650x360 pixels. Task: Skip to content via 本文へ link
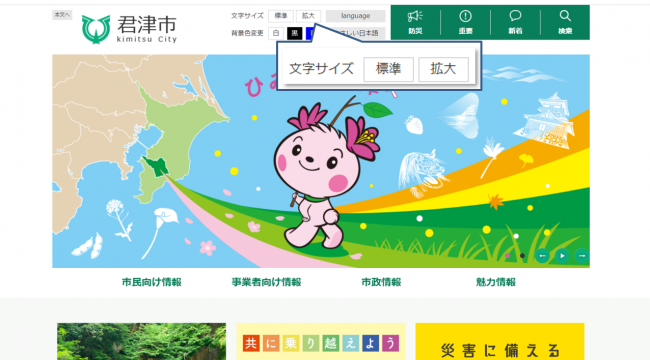(62, 15)
